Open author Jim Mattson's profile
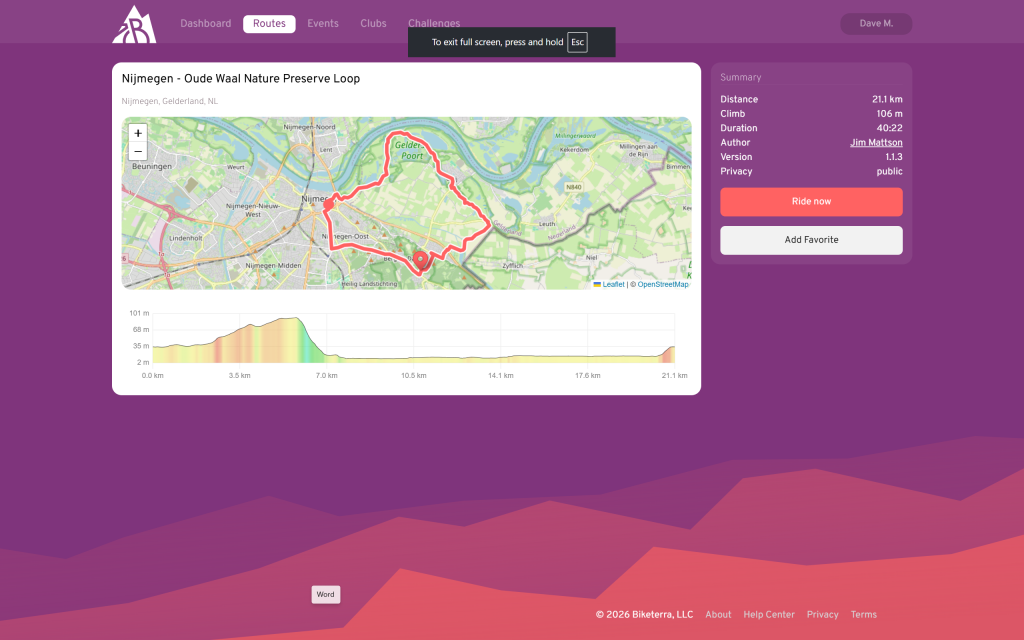The width and height of the screenshot is (1024, 640). [876, 143]
